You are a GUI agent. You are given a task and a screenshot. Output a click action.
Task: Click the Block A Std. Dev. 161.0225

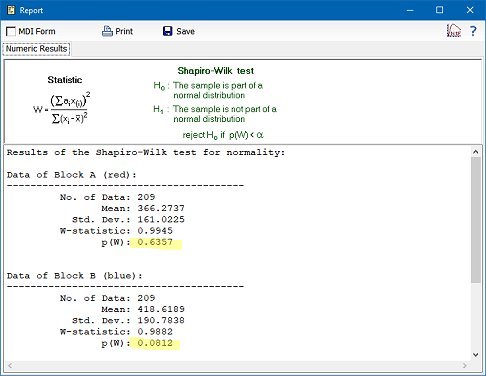[161, 219]
